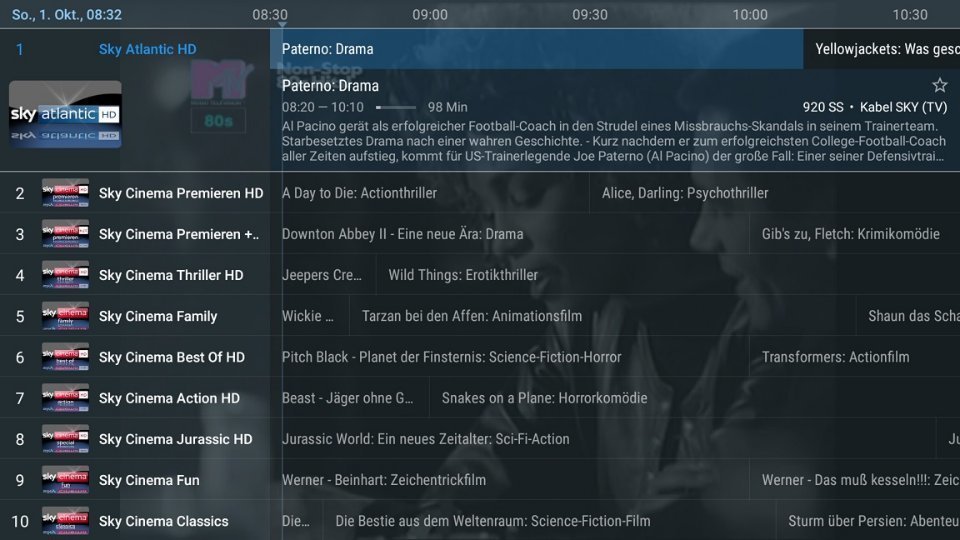The image size is (960, 540).
Task: Select Sky Cinema Thriller HD channel logo
Action: tap(65, 275)
